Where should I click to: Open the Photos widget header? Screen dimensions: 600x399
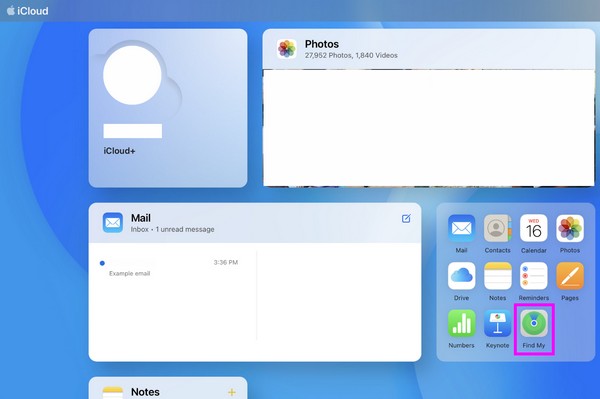point(429,49)
